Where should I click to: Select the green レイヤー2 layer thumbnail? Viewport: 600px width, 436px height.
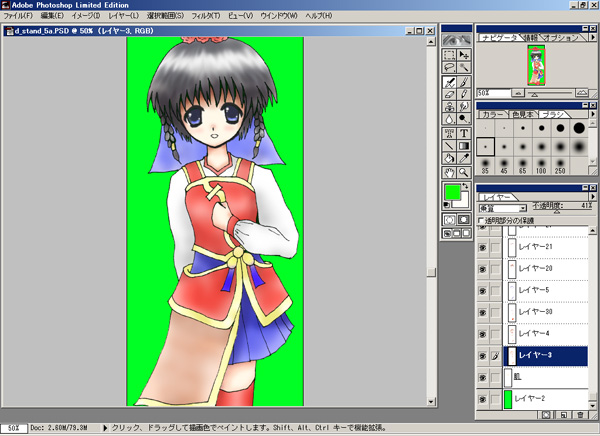pos(508,399)
